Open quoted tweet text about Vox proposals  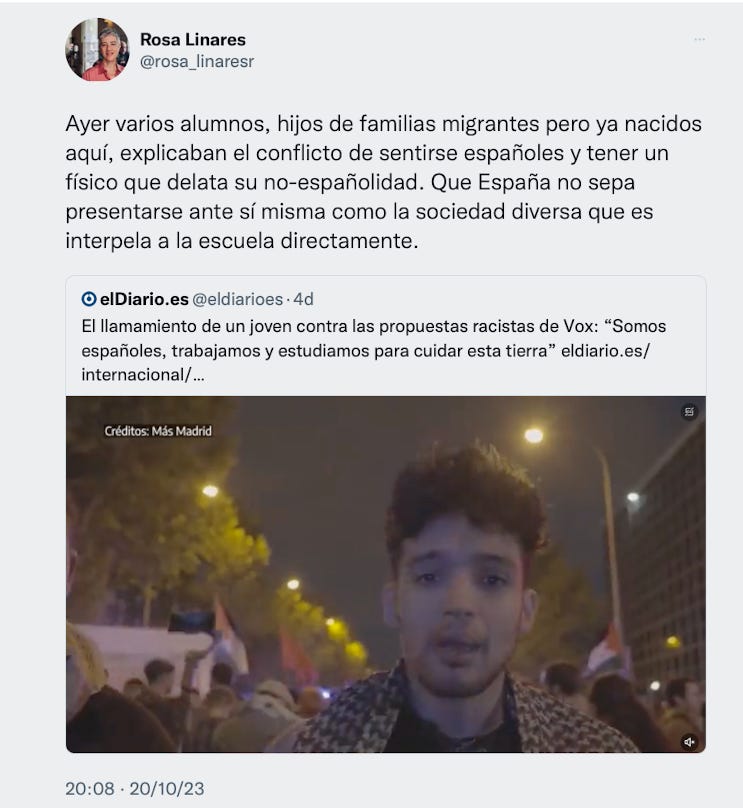374,350
